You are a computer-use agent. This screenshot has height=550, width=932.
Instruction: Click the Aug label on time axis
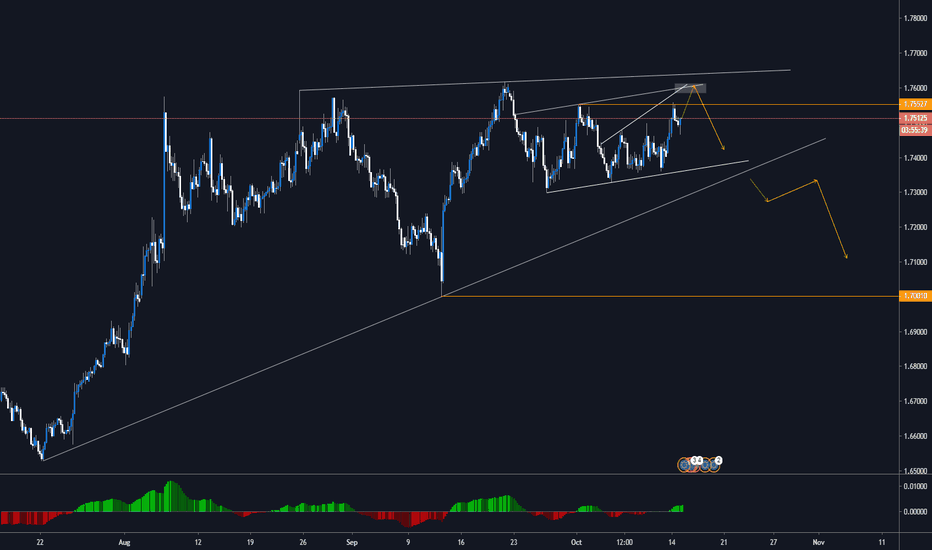tap(124, 542)
